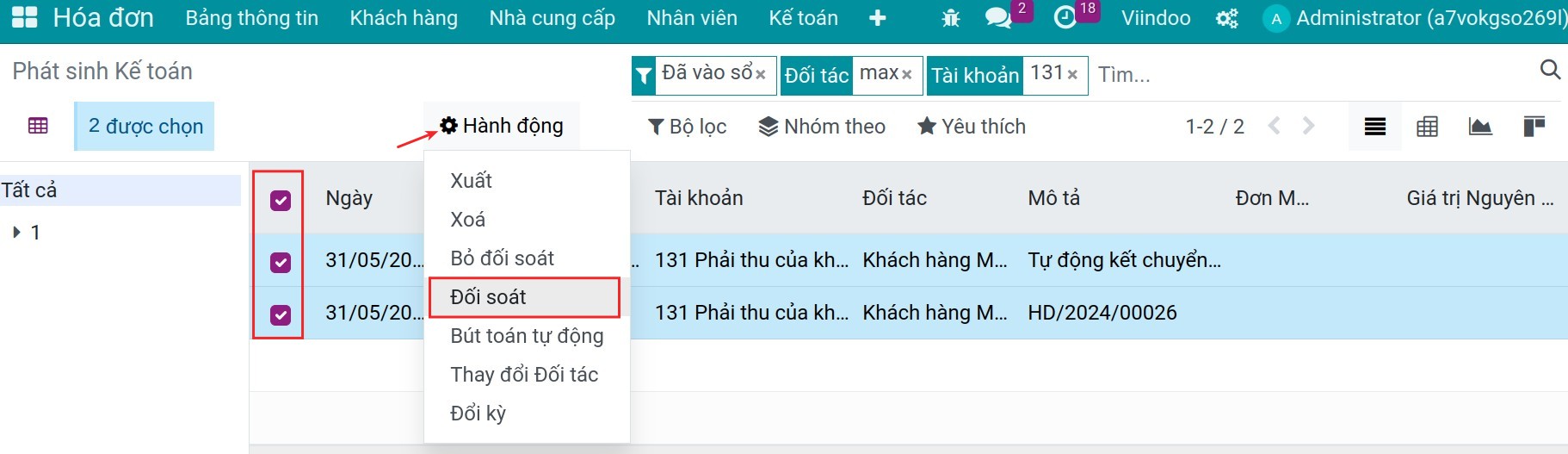Click the '2 được chọn' selection button

pyautogui.click(x=145, y=126)
